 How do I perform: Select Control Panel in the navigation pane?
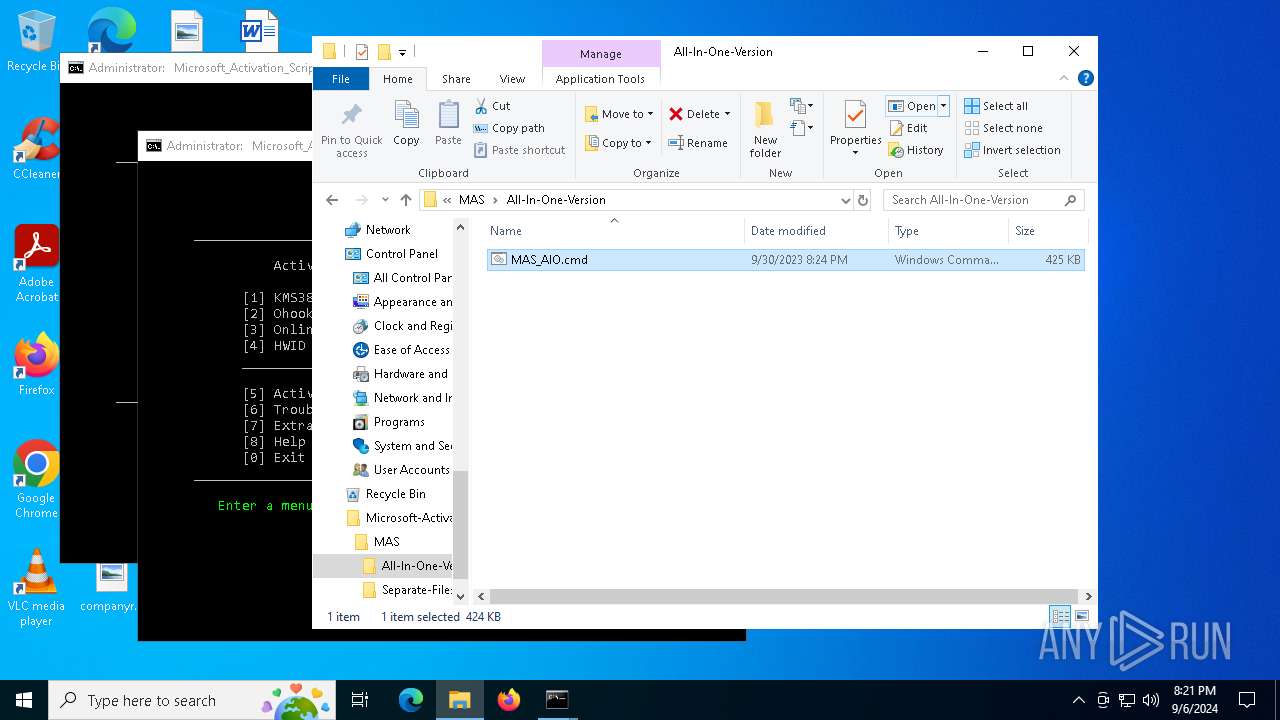point(401,254)
